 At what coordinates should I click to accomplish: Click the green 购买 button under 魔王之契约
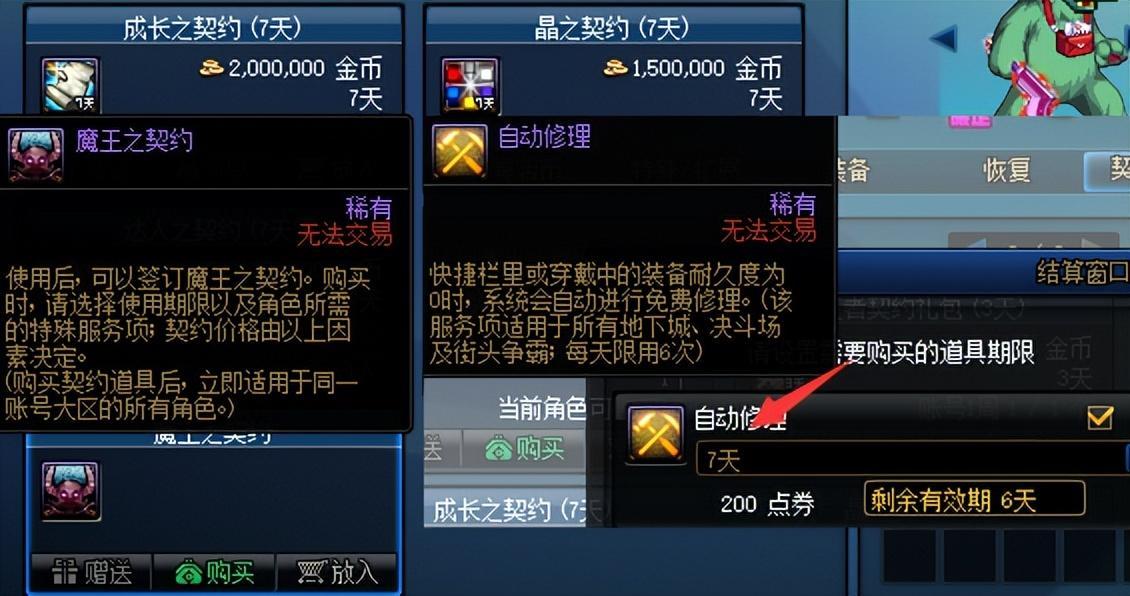tap(215, 573)
